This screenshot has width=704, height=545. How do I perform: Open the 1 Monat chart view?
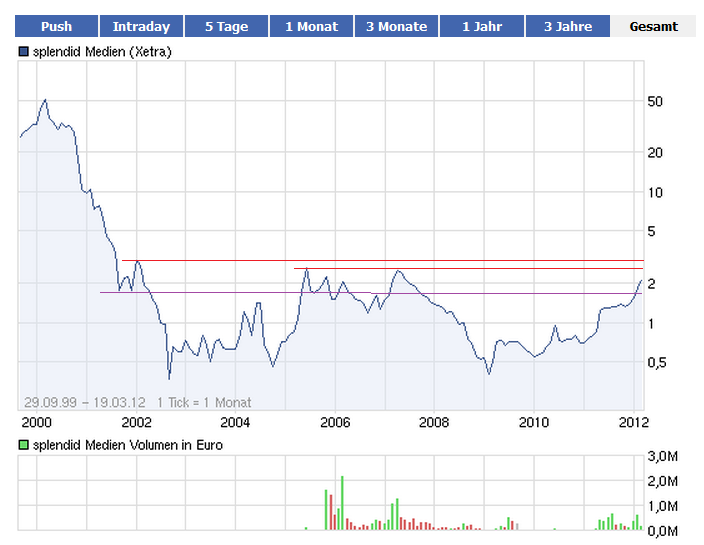pos(311,27)
